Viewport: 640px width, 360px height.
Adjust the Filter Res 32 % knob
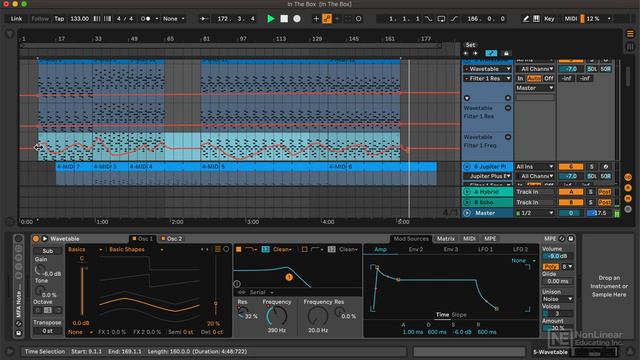coord(242,312)
